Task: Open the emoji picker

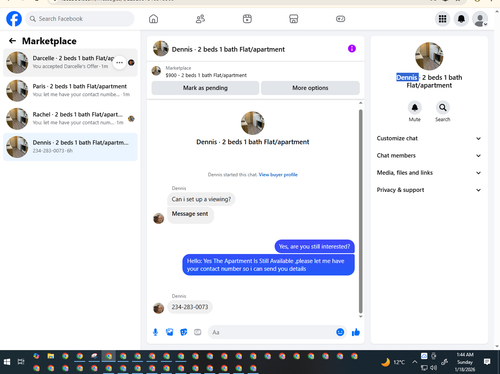Action: pos(340,332)
